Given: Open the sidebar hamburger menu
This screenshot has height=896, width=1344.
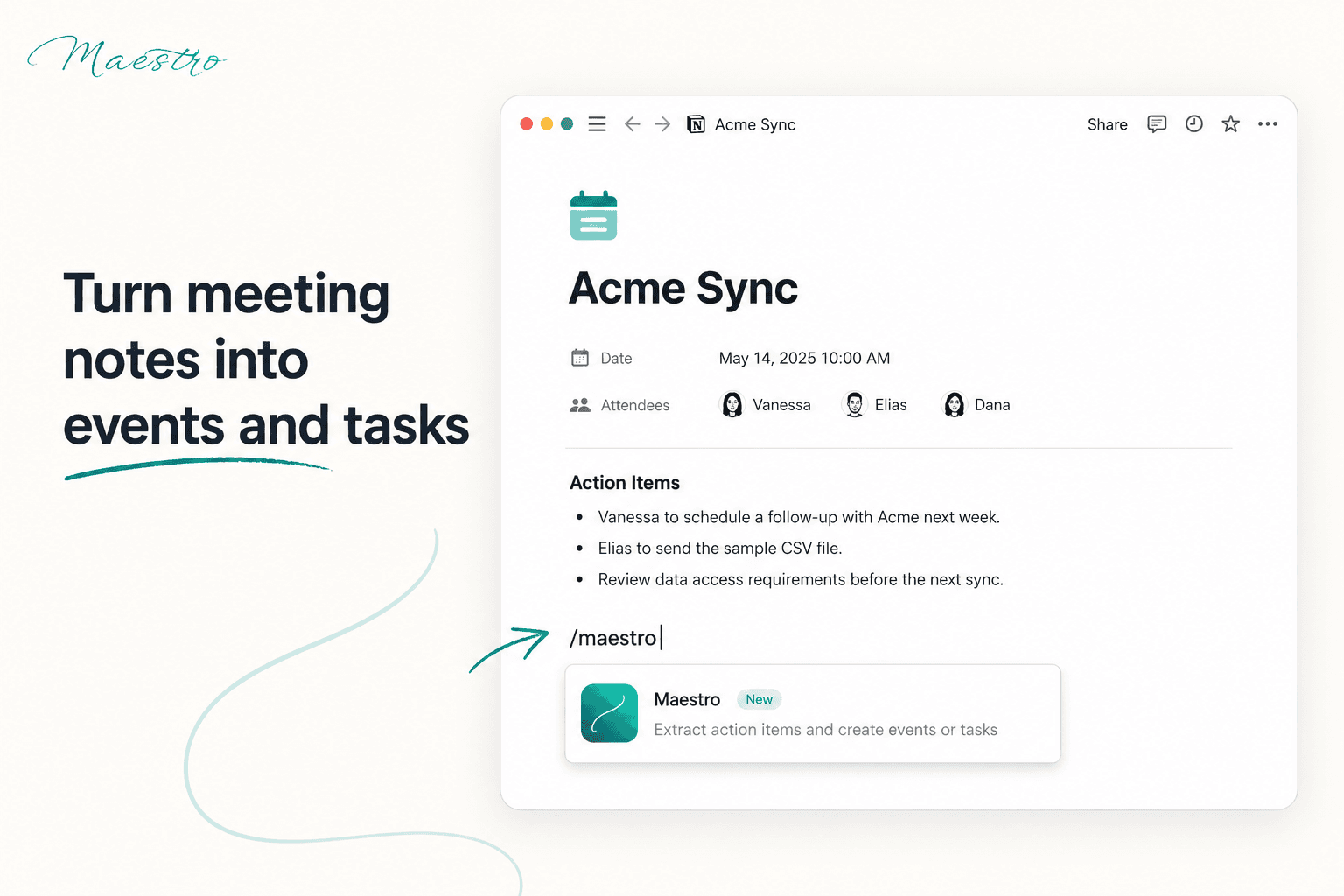Looking at the screenshot, I should click(x=597, y=124).
